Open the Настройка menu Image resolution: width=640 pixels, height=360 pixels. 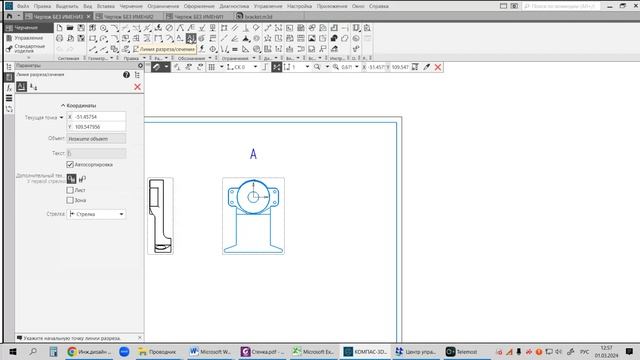pyautogui.click(x=299, y=6)
